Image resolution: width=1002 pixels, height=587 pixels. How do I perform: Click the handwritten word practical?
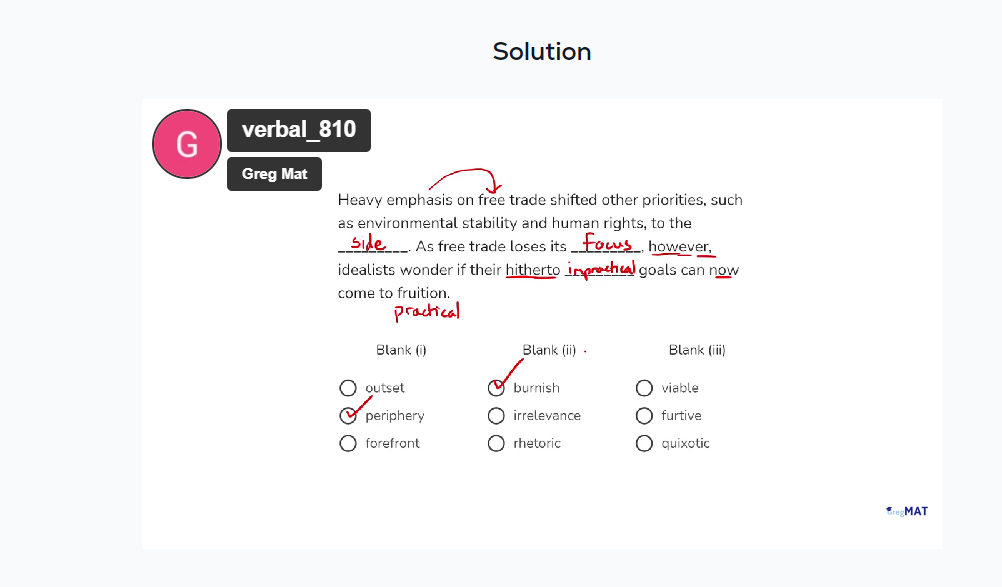click(427, 312)
